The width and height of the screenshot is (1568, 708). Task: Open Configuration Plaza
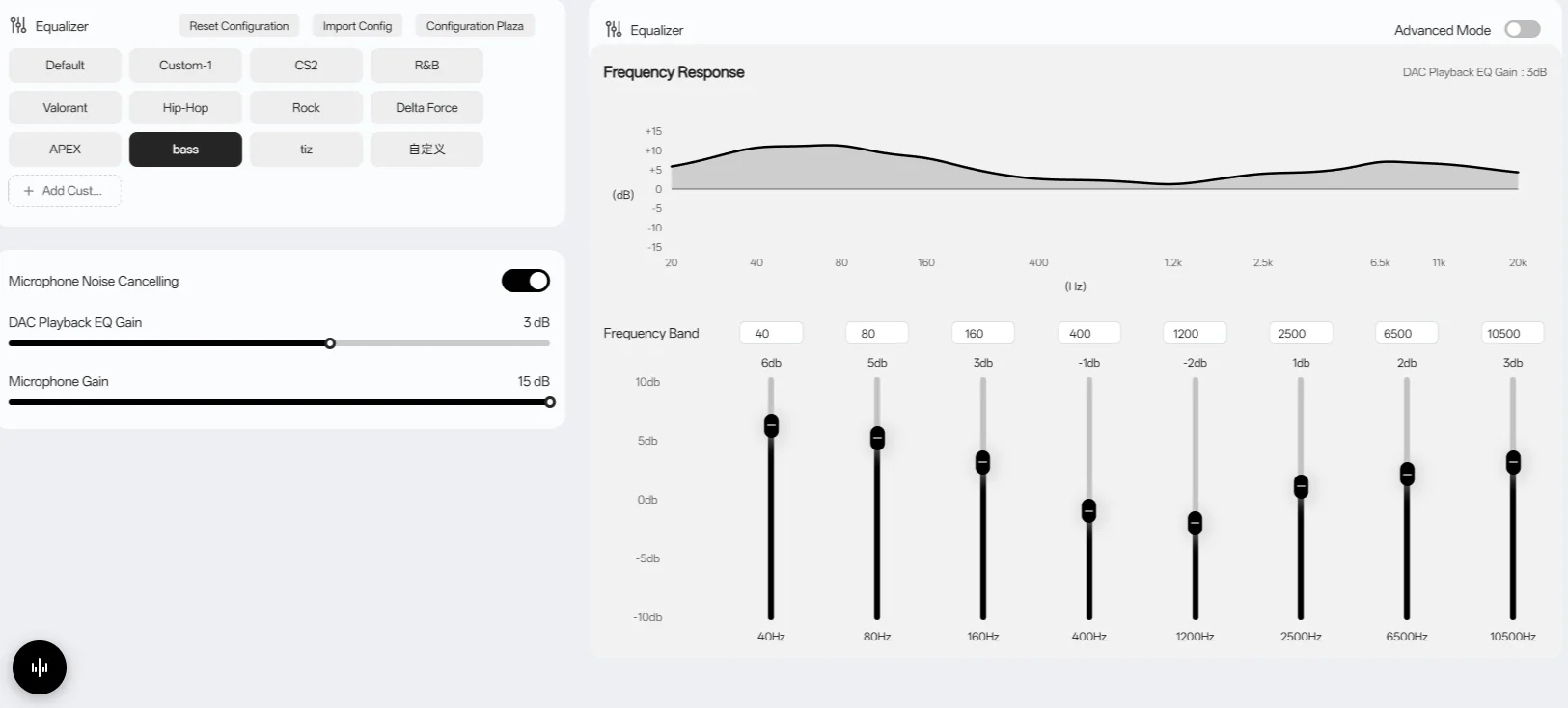tap(475, 26)
